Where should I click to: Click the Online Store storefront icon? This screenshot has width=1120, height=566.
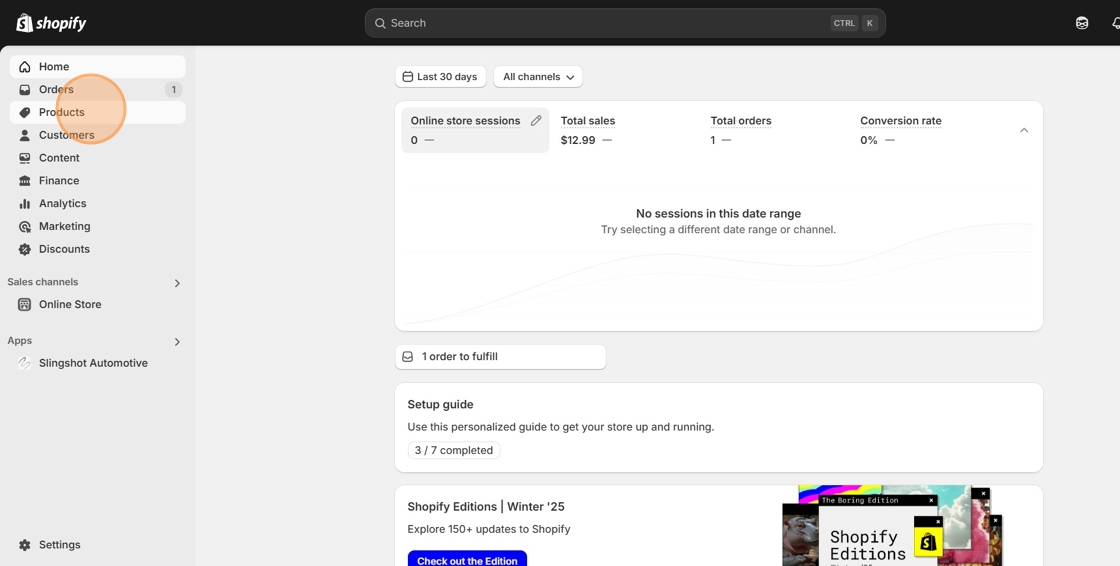coord(24,304)
